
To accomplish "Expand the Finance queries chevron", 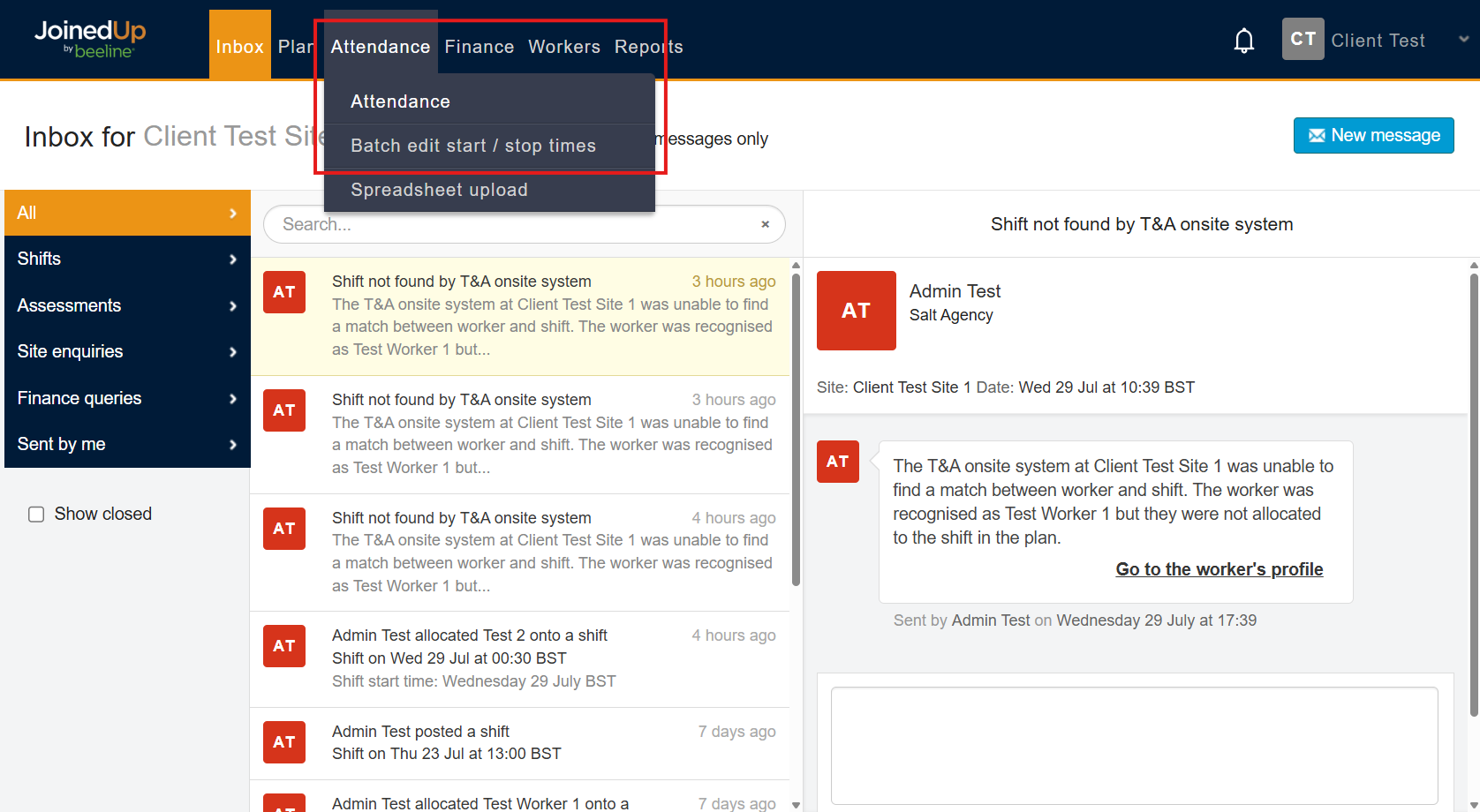I will pyautogui.click(x=233, y=399).
